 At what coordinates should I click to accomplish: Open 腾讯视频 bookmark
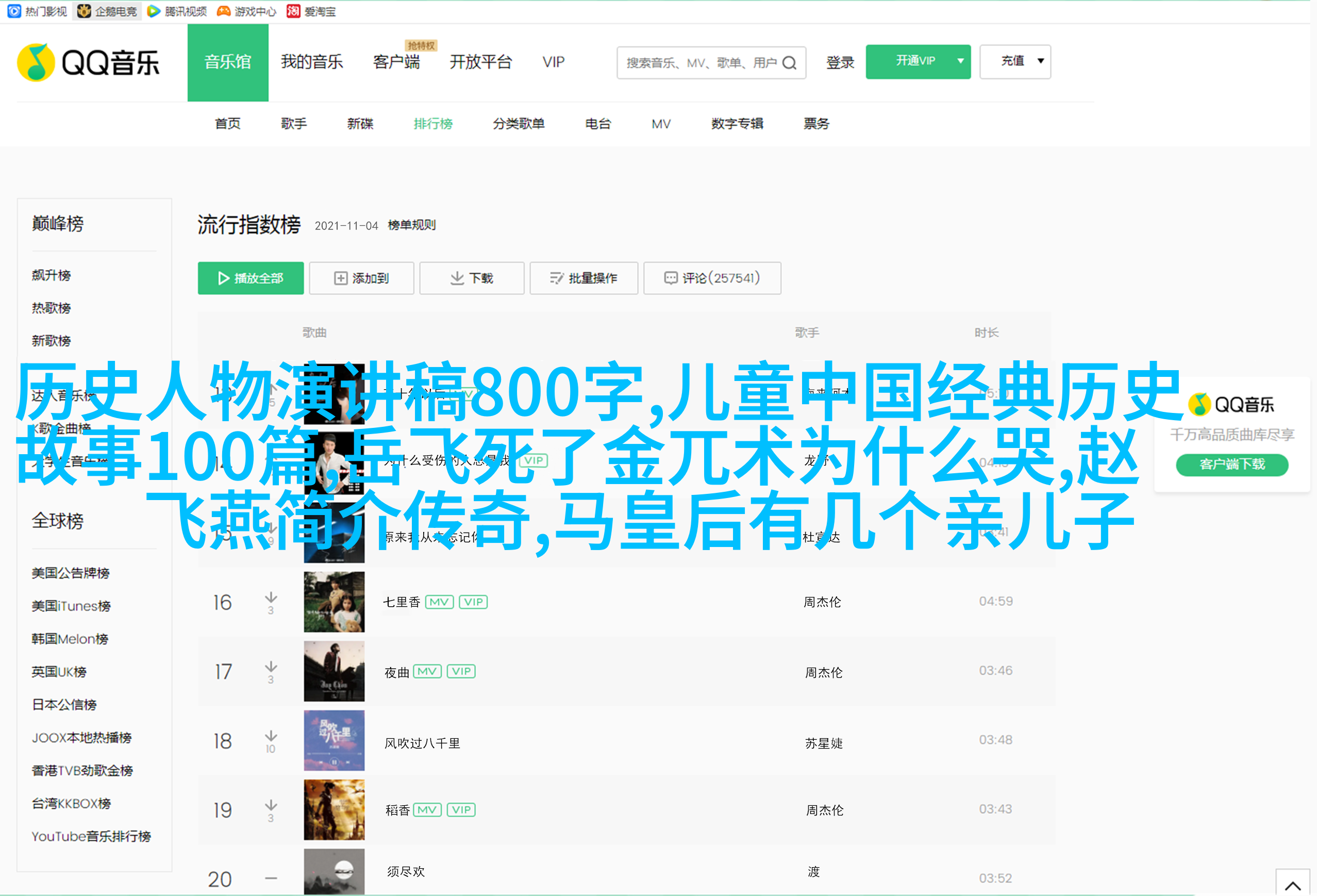[x=177, y=11]
